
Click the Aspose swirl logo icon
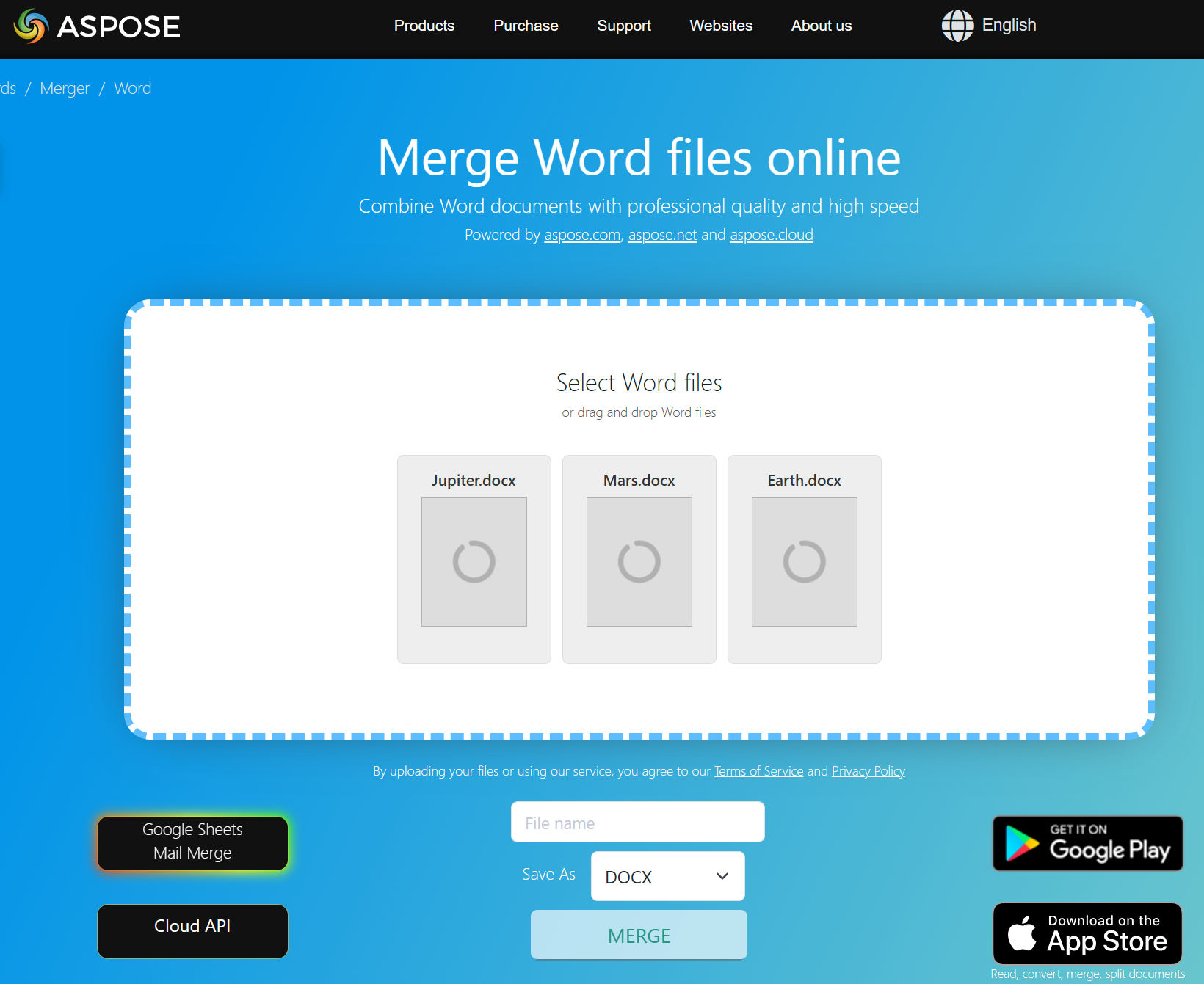(31, 26)
